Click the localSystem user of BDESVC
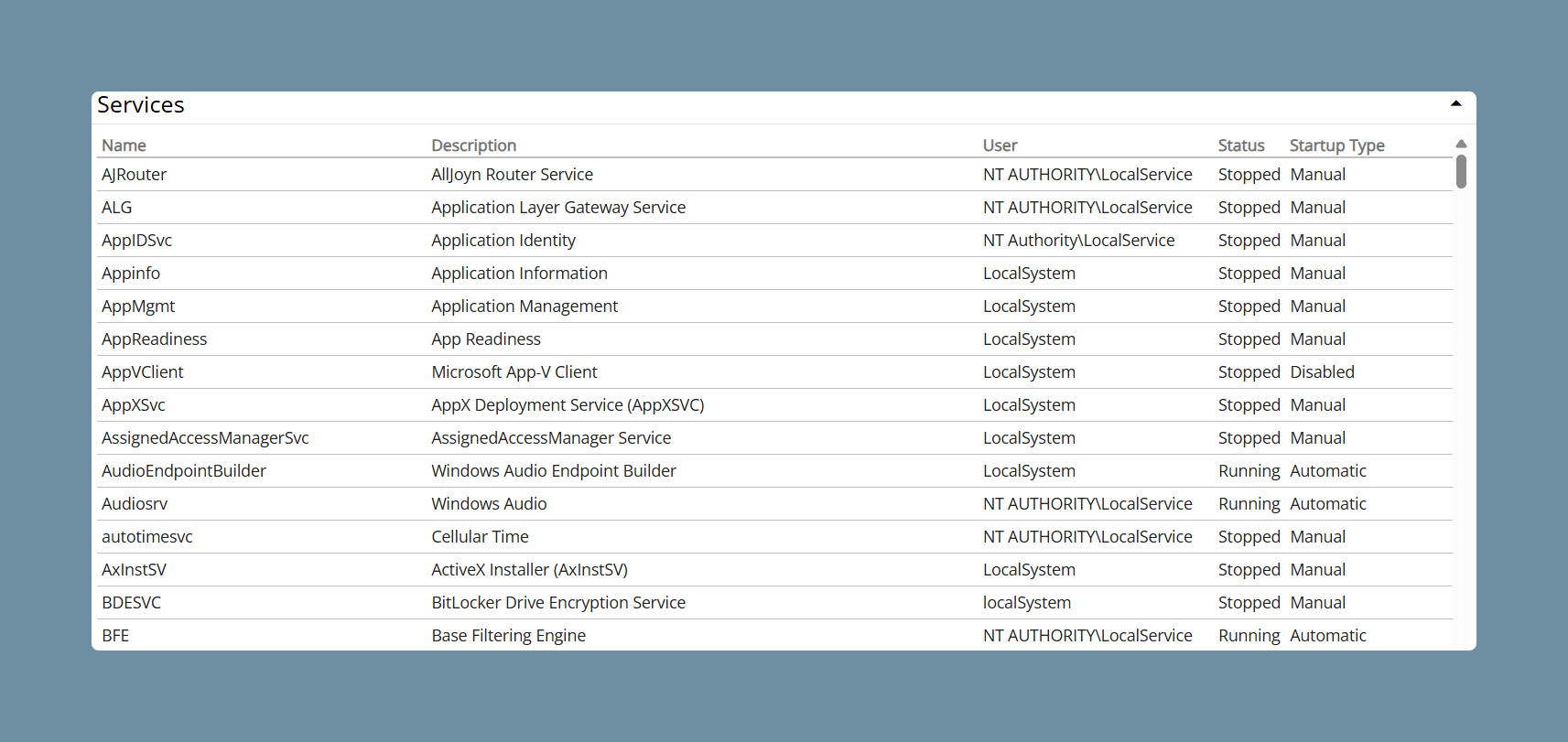The width and height of the screenshot is (1568, 742). 1027,603
